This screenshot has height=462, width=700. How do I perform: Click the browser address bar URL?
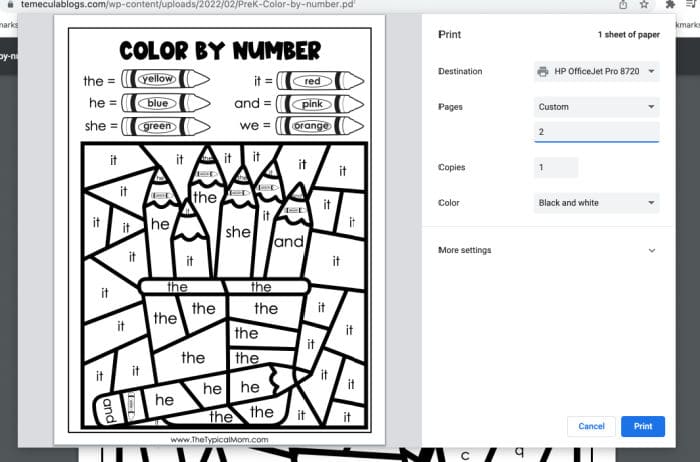coord(188,4)
